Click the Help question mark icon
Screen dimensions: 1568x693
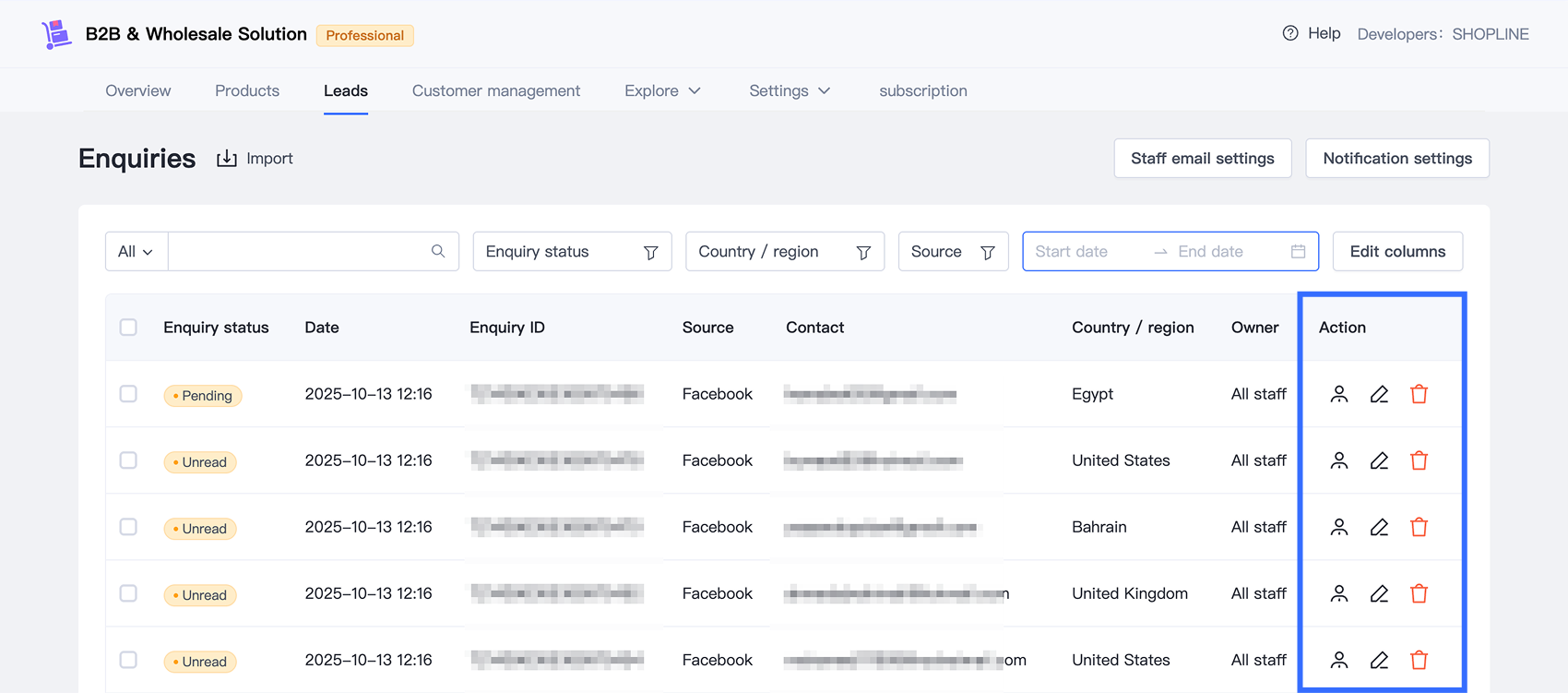[x=1290, y=33]
